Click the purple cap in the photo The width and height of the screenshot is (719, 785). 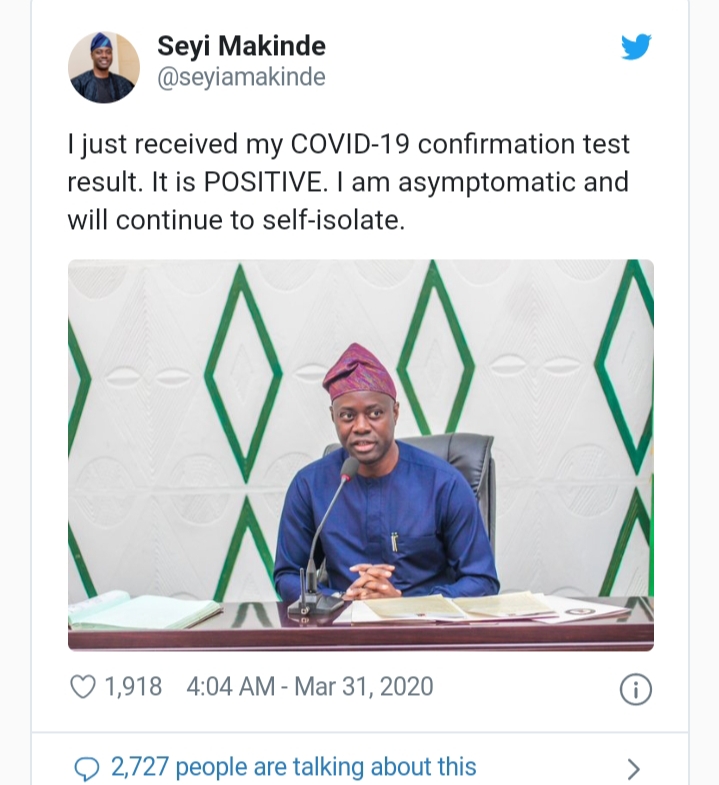pos(359,372)
